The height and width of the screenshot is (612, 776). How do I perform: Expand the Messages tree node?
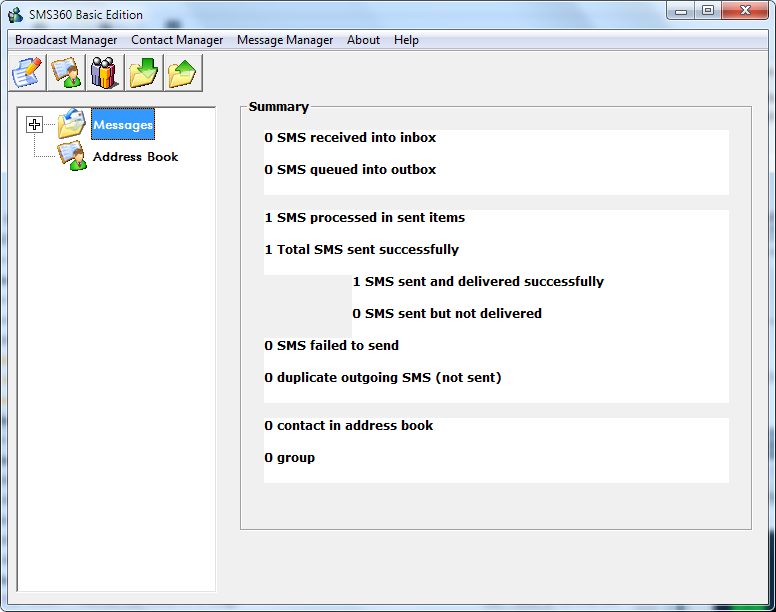click(35, 124)
